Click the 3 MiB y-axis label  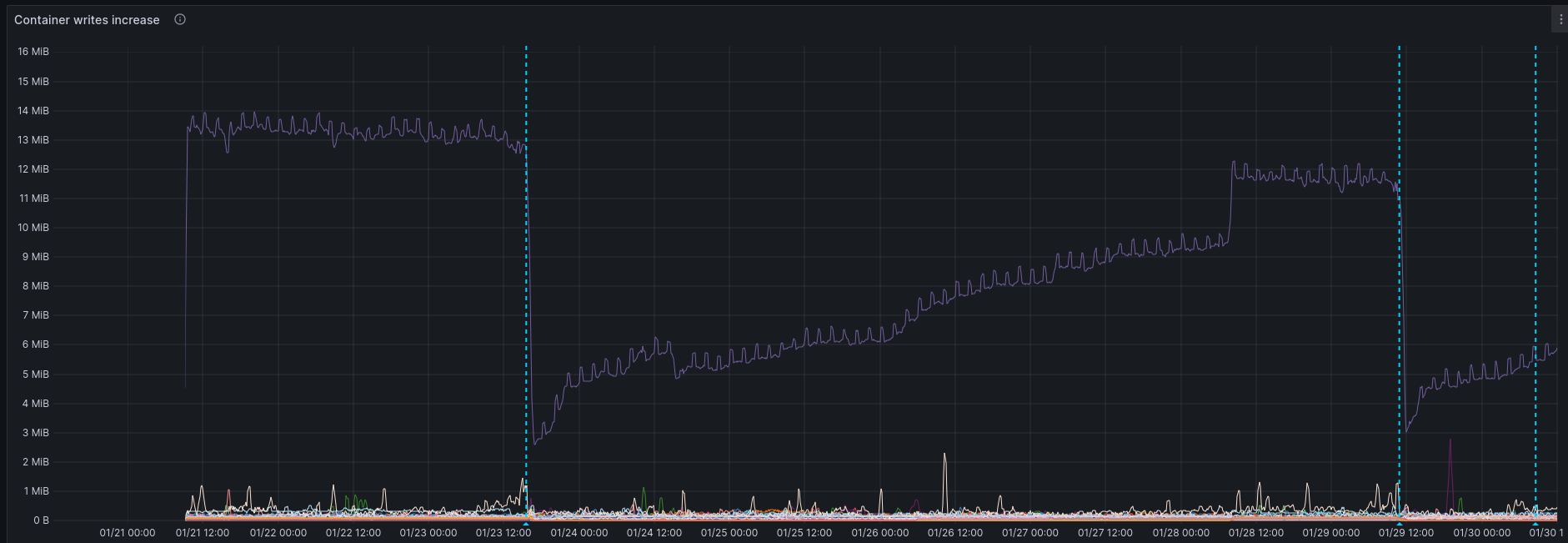(36, 433)
